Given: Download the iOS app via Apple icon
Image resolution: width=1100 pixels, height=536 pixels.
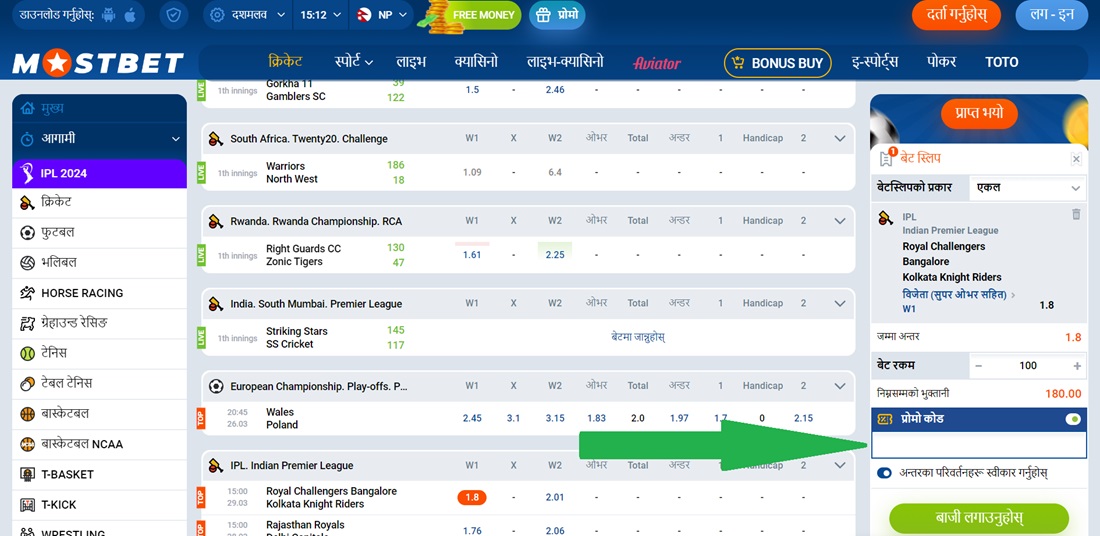Looking at the screenshot, I should pyautogui.click(x=130, y=15).
